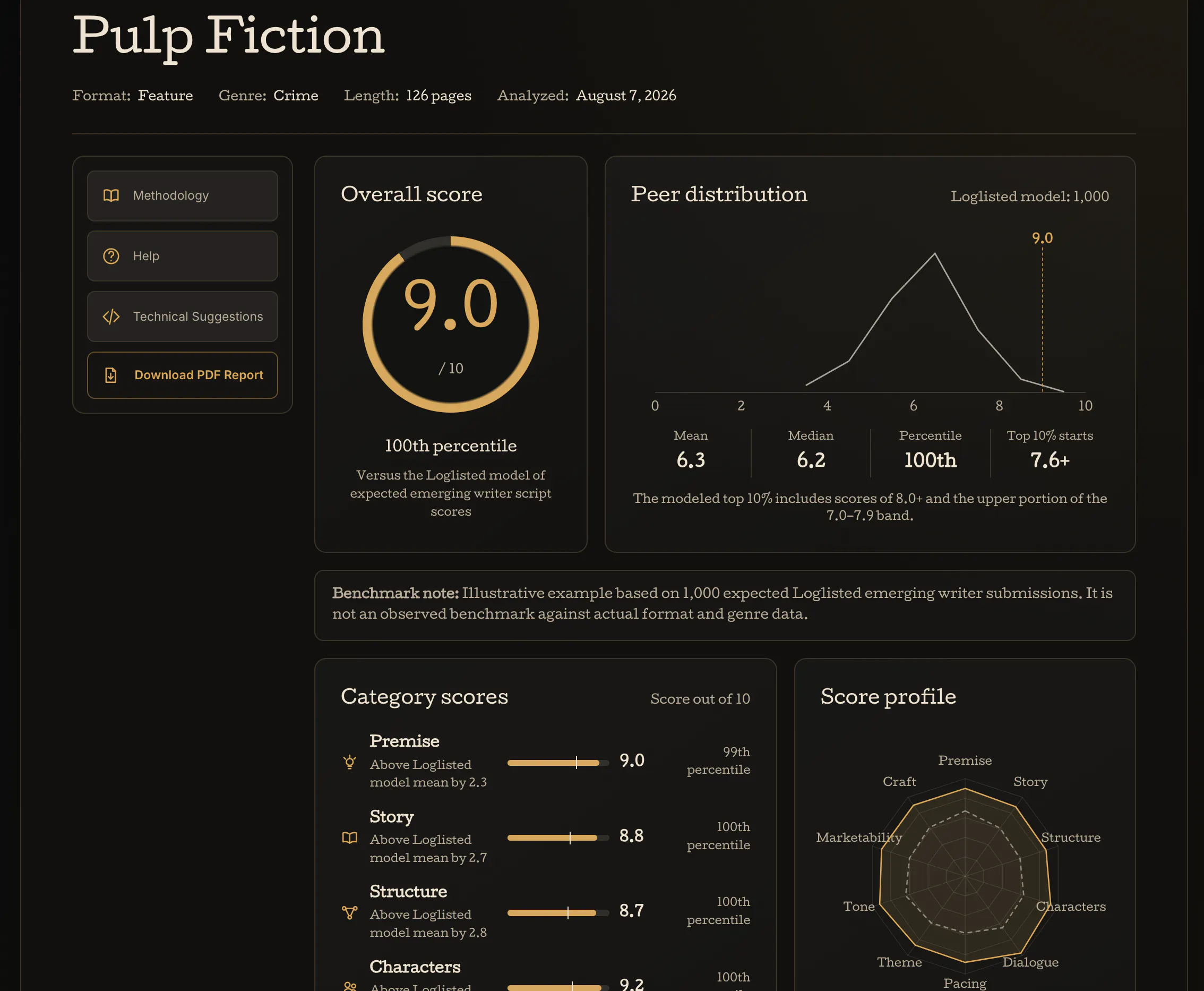The height and width of the screenshot is (991, 1204).
Task: Click the Structure category name
Action: point(408,891)
